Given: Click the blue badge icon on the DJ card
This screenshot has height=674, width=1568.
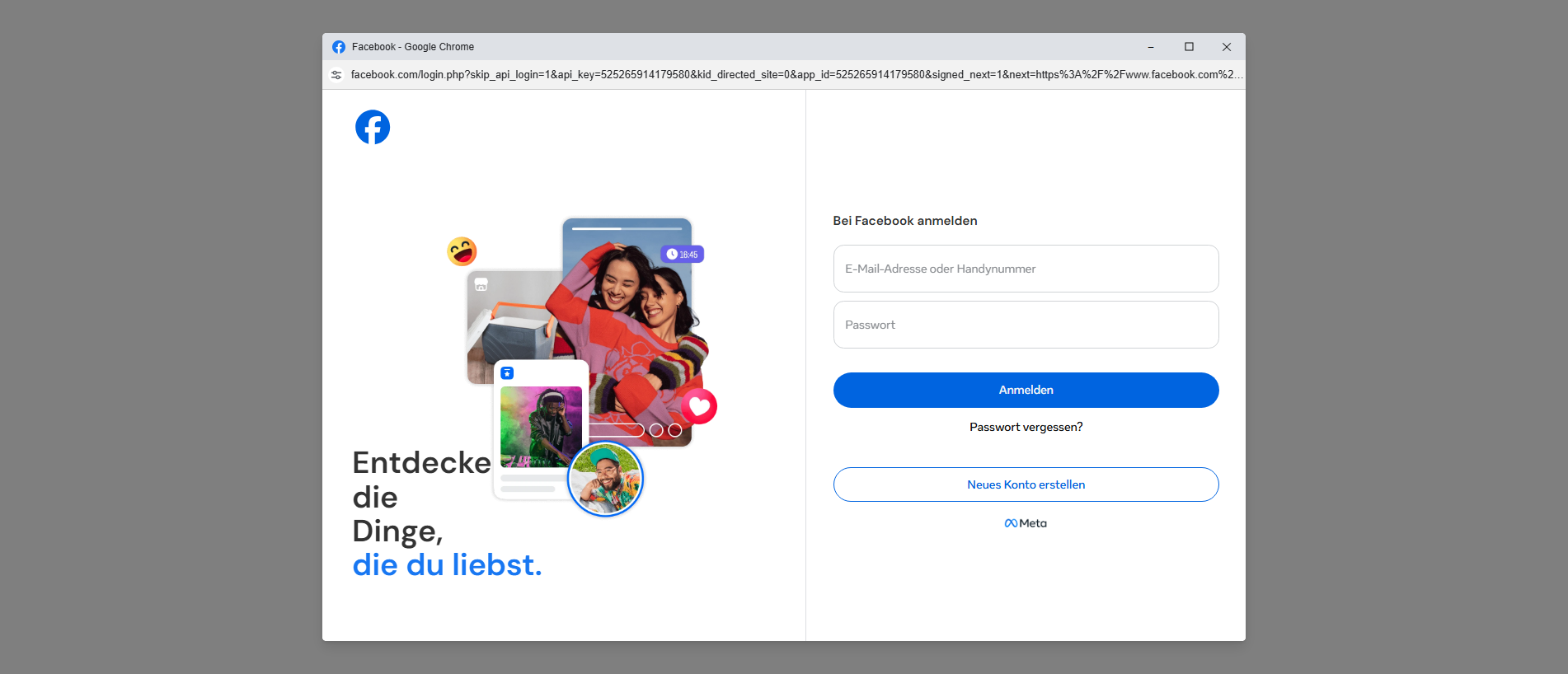Looking at the screenshot, I should point(507,373).
